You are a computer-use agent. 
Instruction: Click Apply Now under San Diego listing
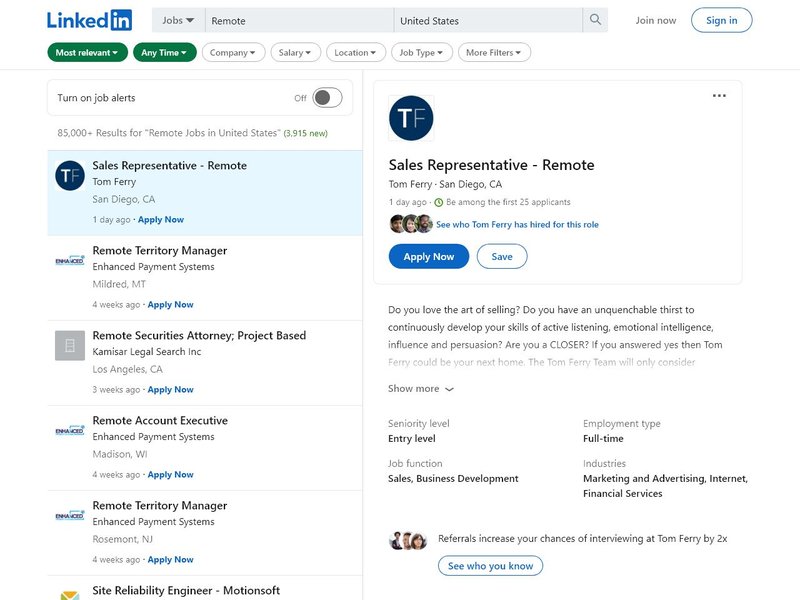pyautogui.click(x=161, y=219)
